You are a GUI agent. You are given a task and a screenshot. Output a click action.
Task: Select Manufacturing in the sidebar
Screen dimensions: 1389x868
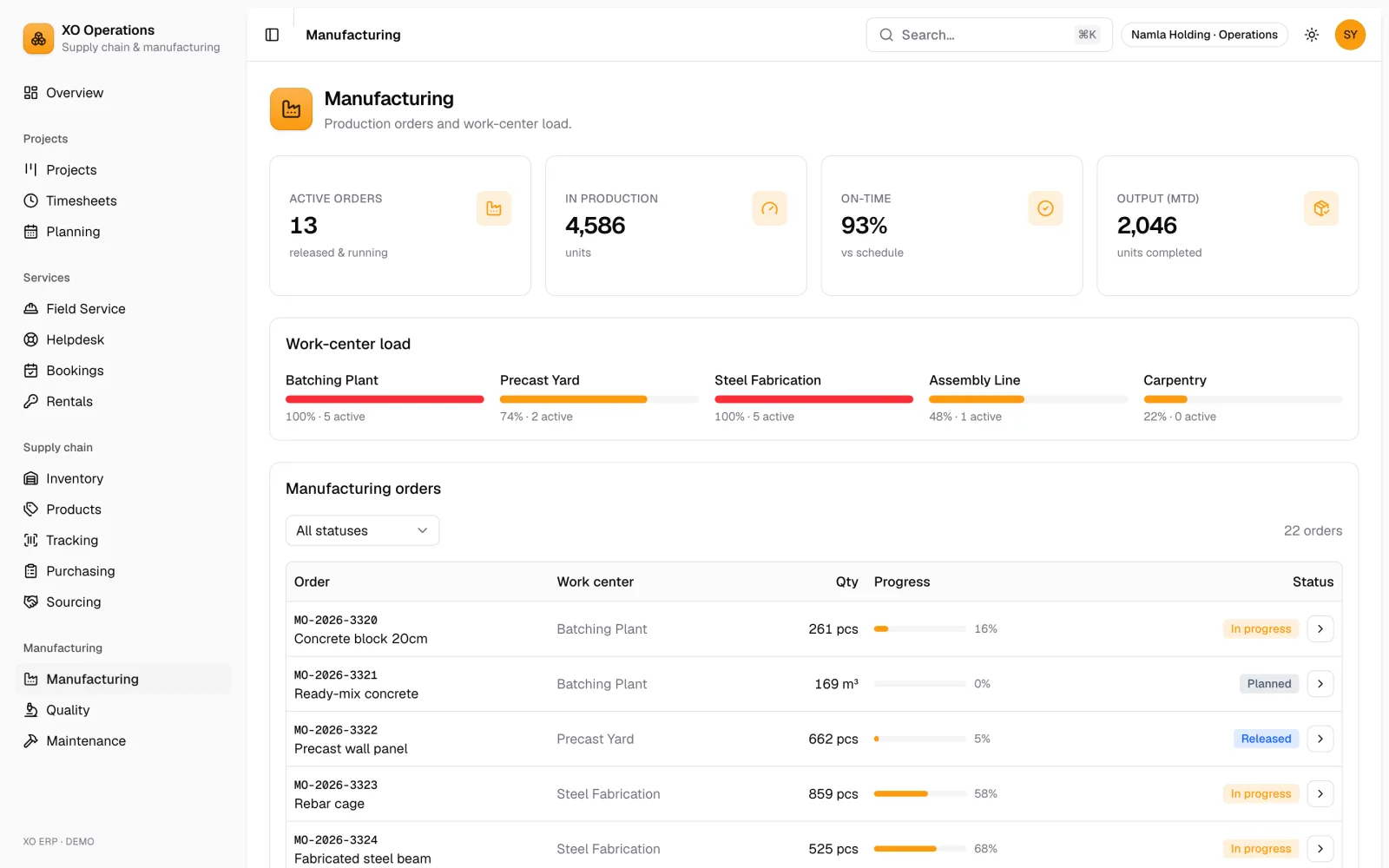(123, 679)
